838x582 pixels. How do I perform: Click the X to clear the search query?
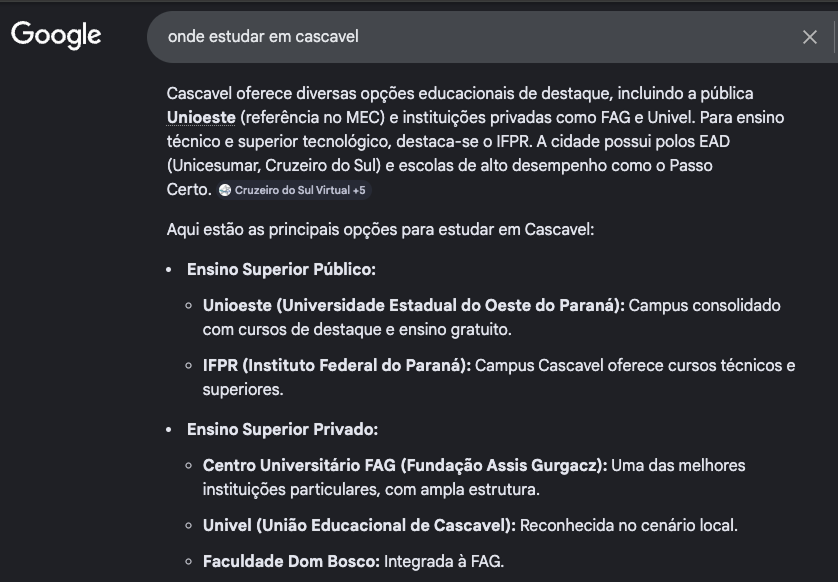(x=809, y=35)
